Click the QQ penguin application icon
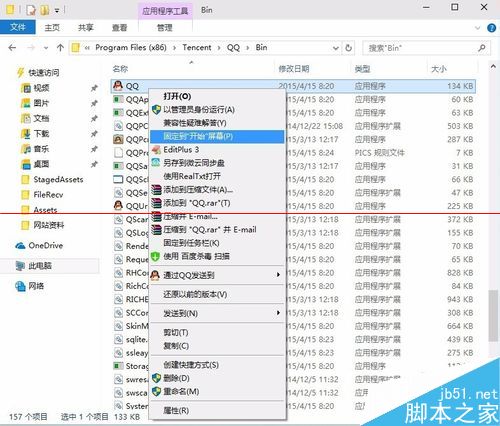 coord(117,86)
